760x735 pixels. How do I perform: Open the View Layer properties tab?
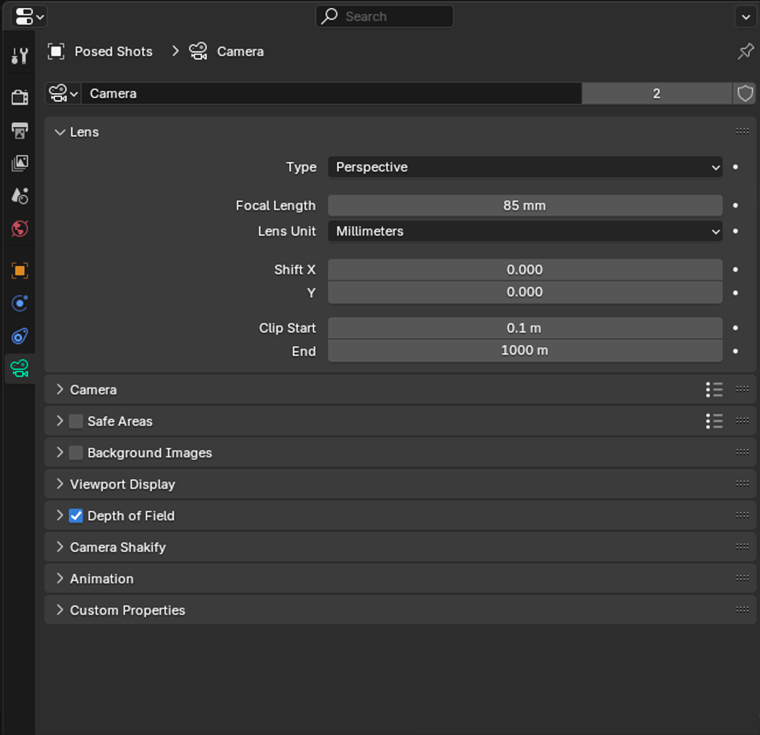coord(19,163)
